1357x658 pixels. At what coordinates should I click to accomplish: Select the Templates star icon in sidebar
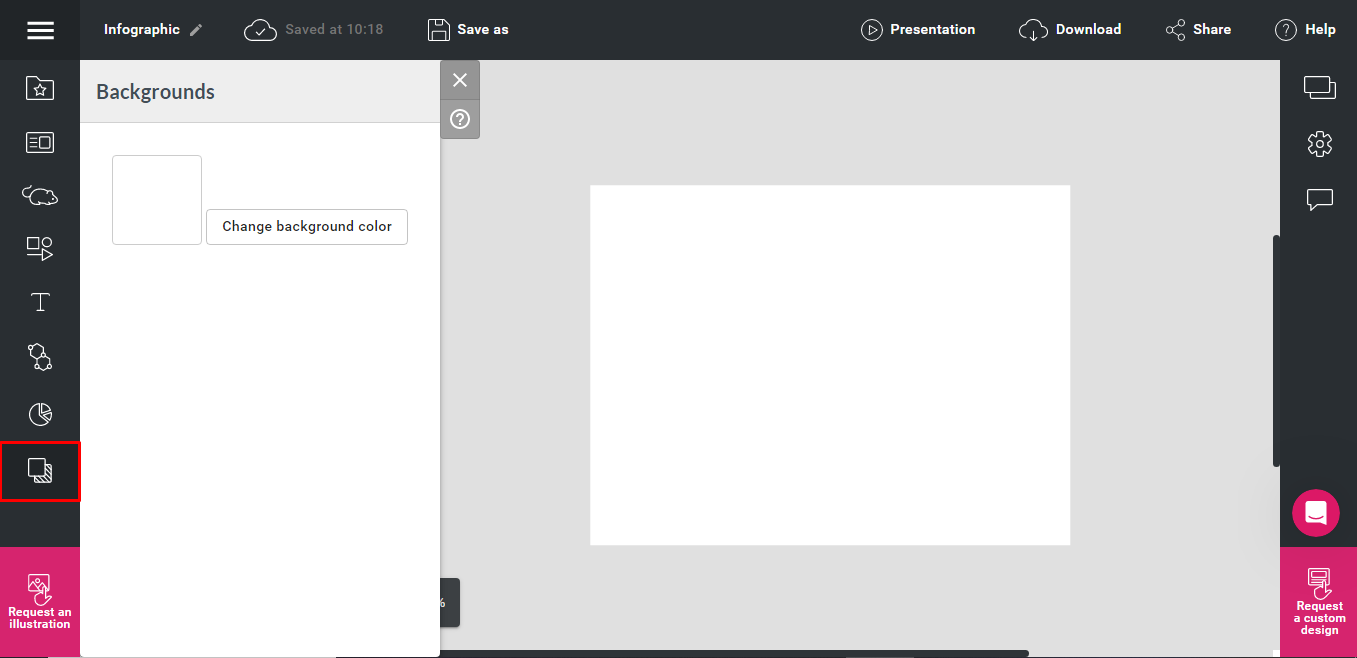(x=40, y=88)
